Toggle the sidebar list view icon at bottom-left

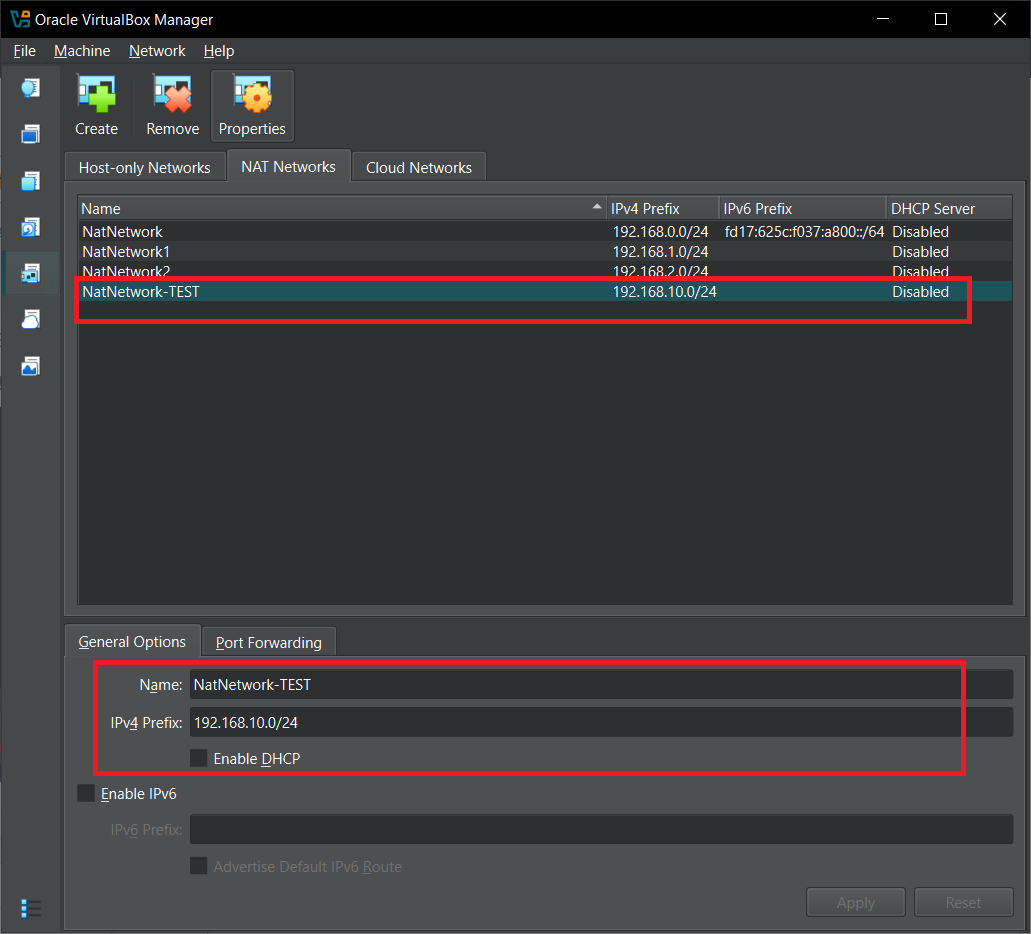coord(31,908)
